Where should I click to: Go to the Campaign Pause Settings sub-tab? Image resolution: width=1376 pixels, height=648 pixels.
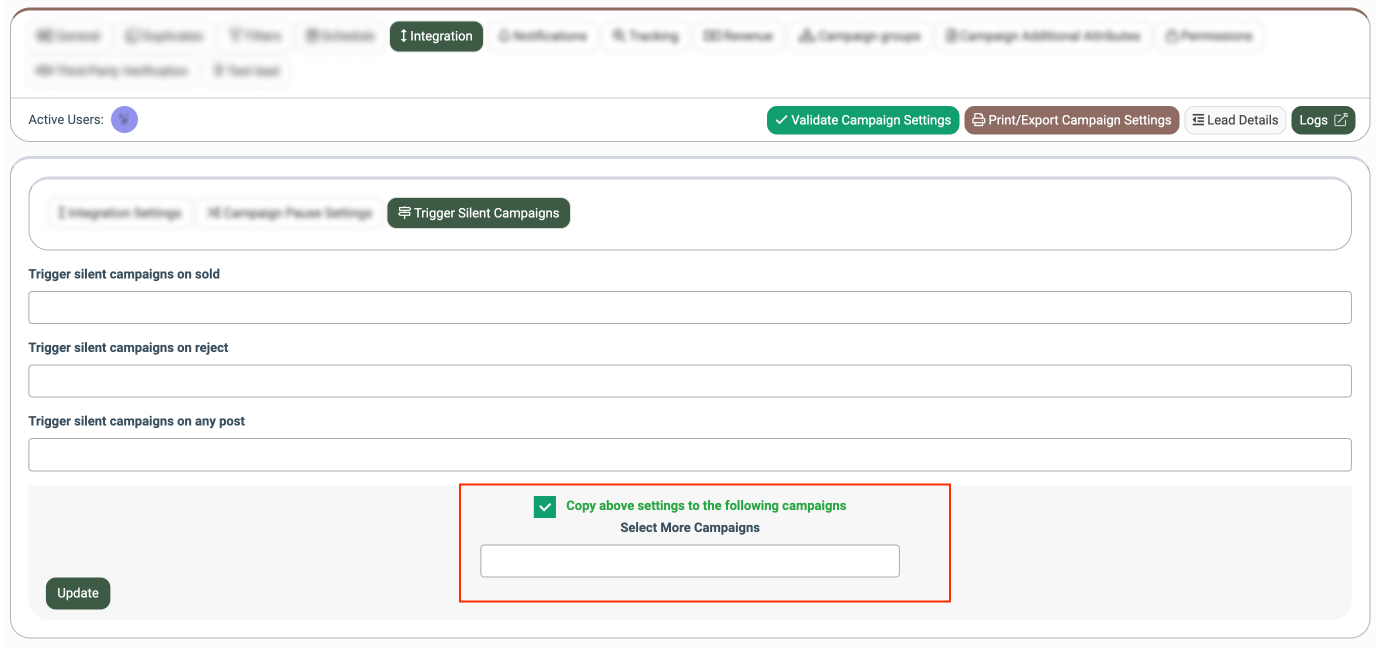(x=289, y=213)
